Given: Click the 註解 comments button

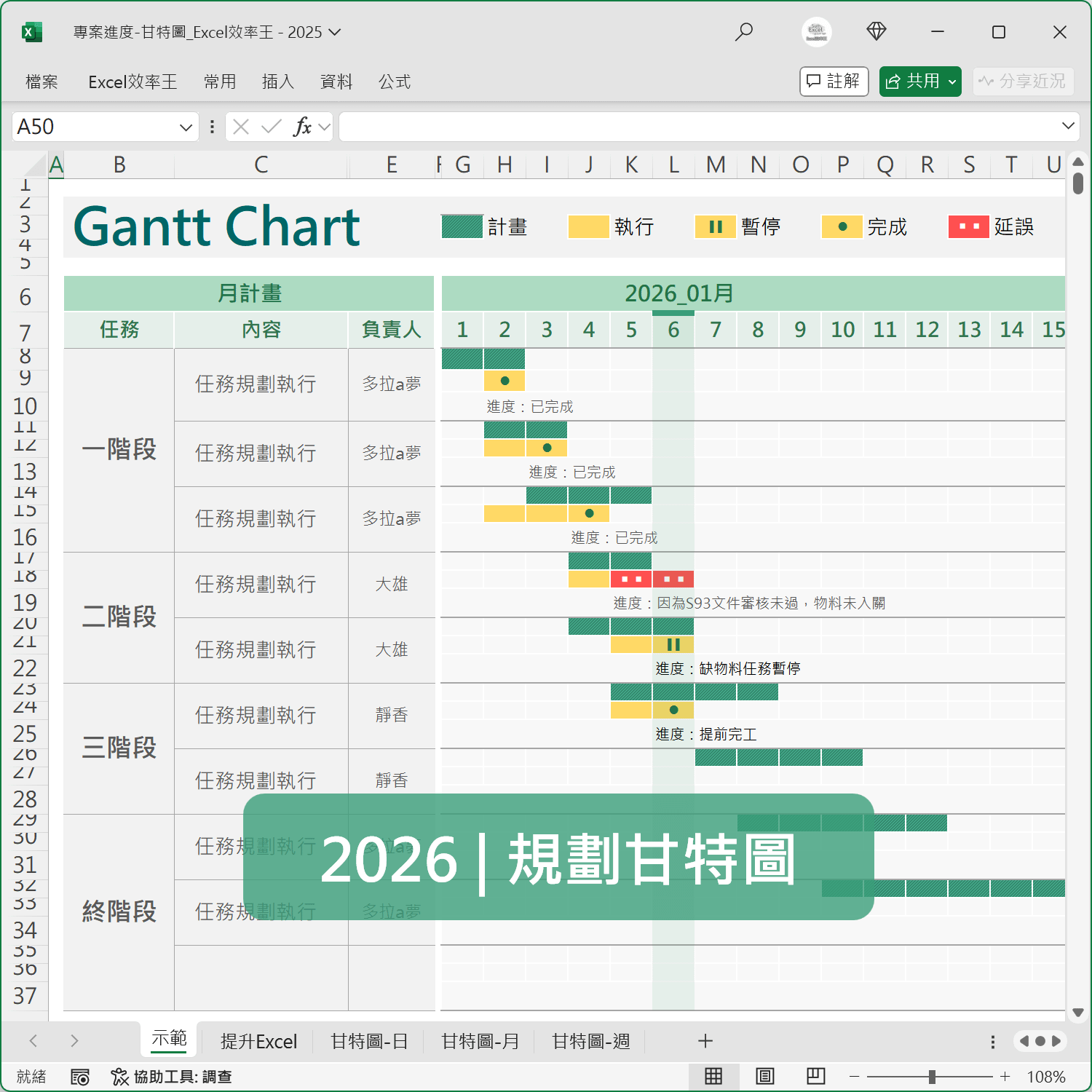Looking at the screenshot, I should coord(834,82).
